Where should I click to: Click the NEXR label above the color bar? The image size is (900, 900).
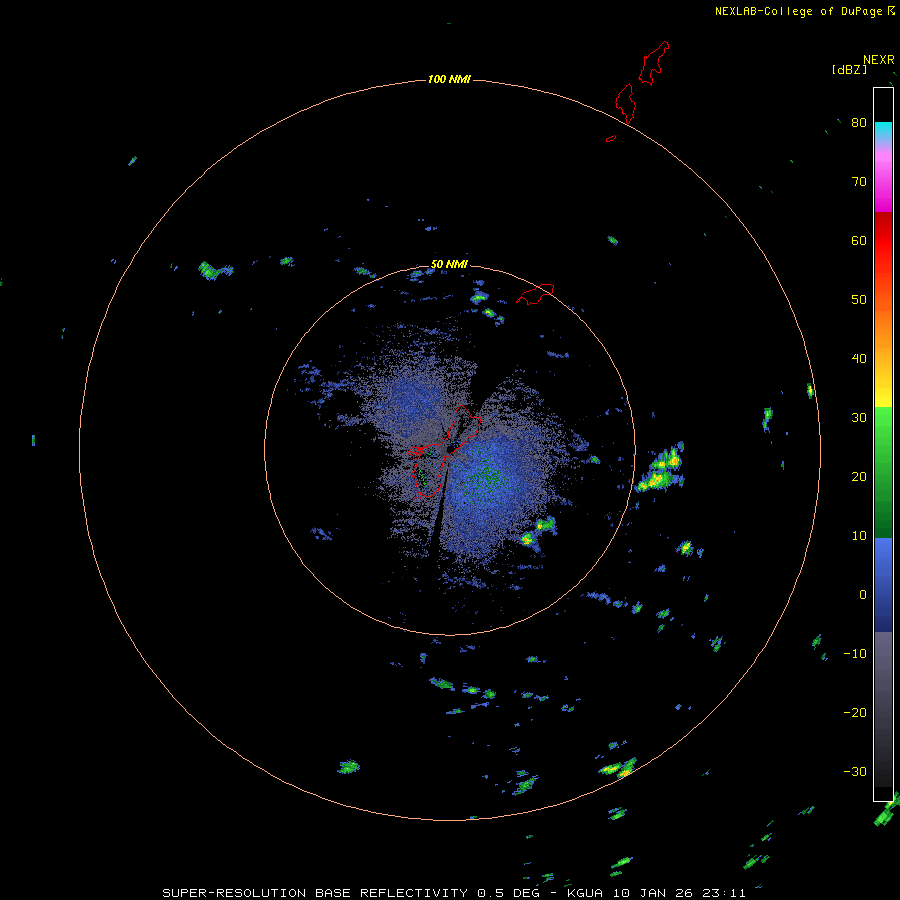878,60
